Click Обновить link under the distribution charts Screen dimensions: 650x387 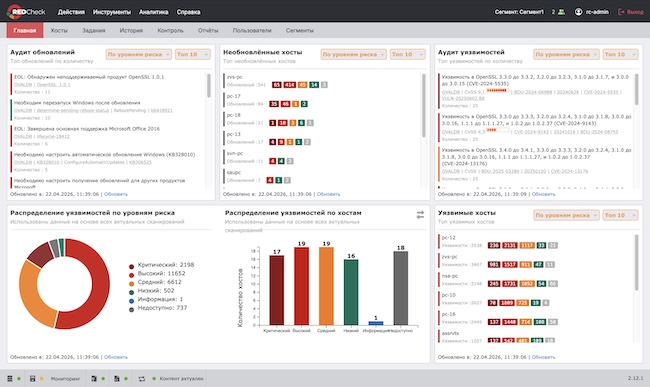pyautogui.click(x=116, y=357)
